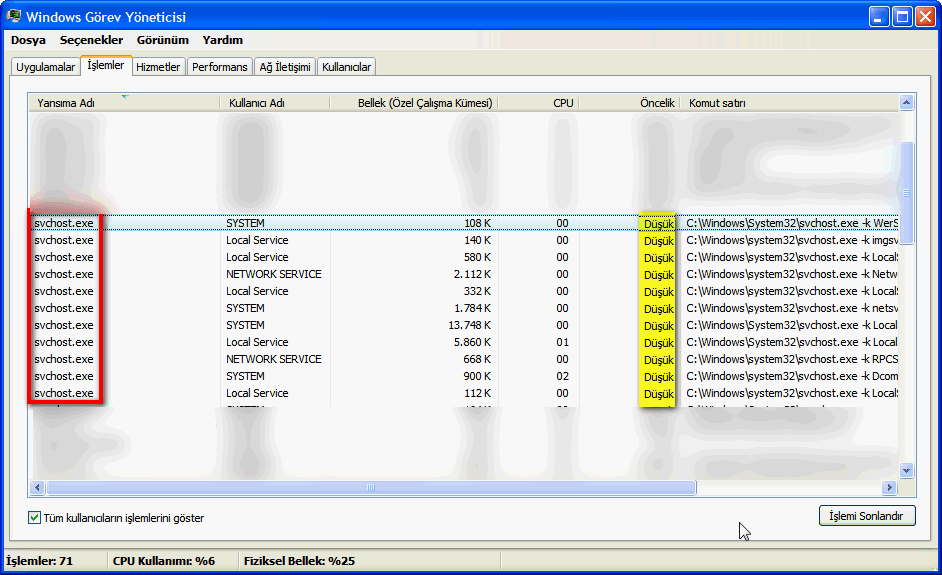The width and height of the screenshot is (942, 575).
Task: Click the horizontal scrollbar left arrow
Action: [37, 487]
